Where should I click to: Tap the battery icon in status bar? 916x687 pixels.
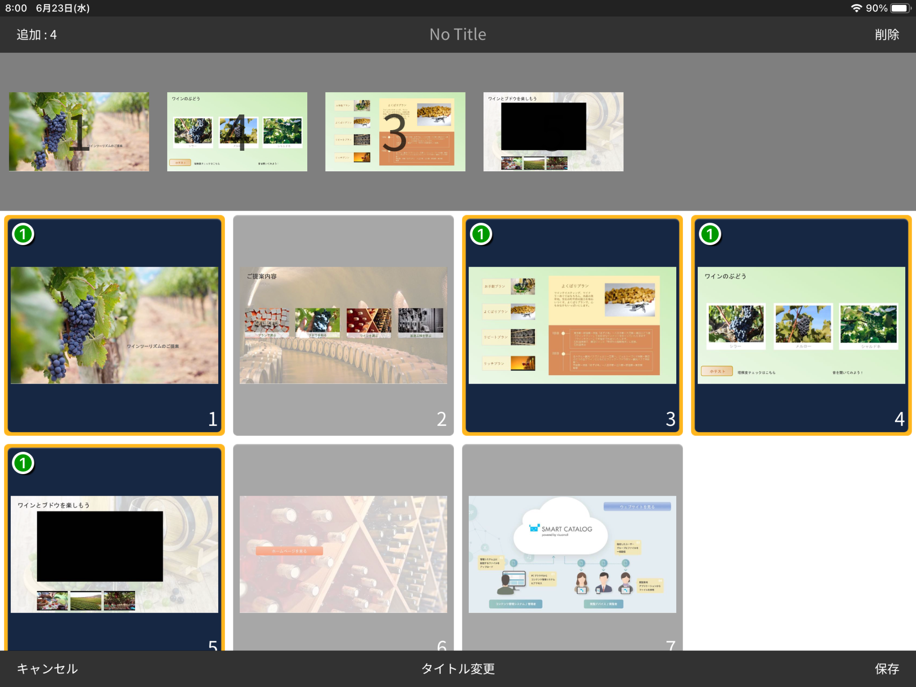tap(899, 8)
